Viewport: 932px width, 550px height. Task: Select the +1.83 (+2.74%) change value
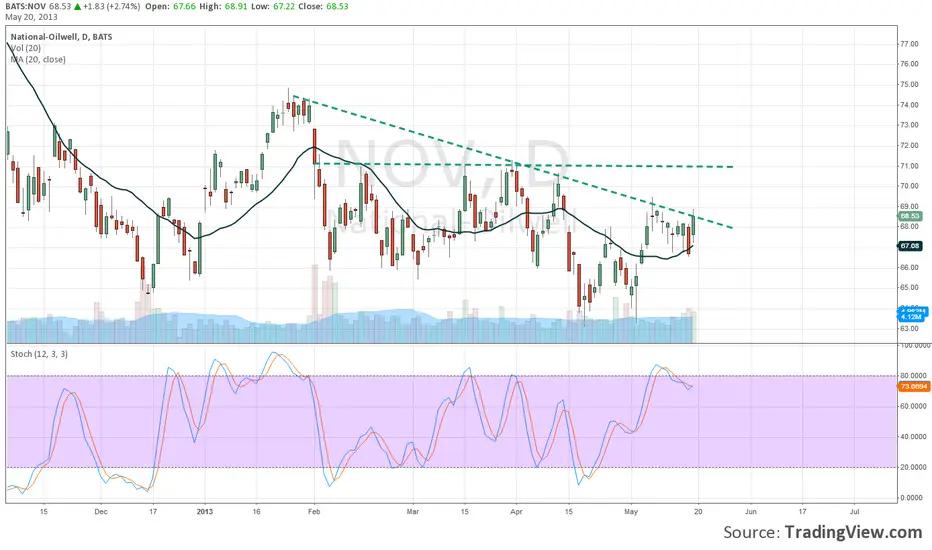(112, 7)
